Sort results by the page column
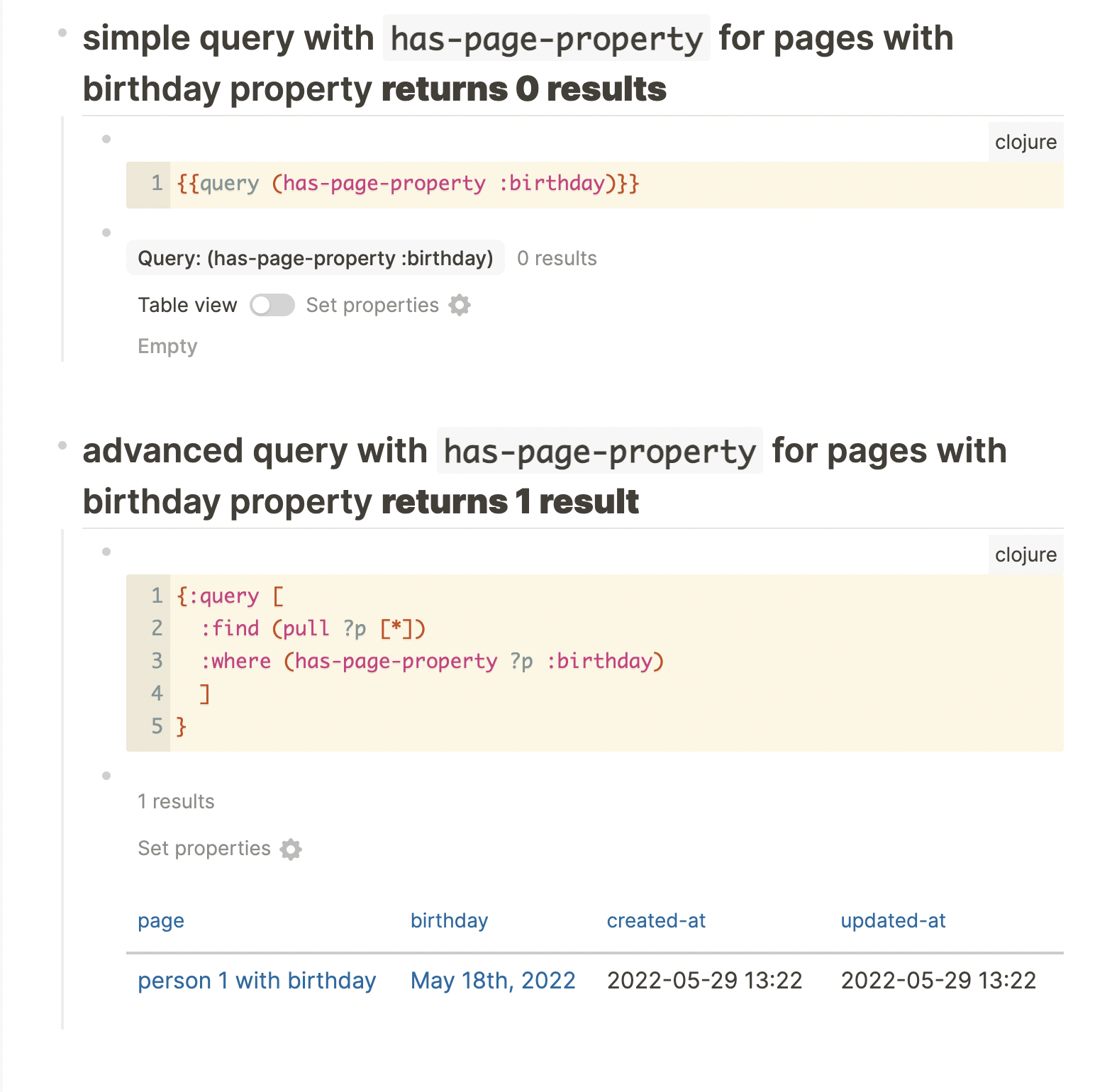The height and width of the screenshot is (1092, 1112). (x=161, y=920)
